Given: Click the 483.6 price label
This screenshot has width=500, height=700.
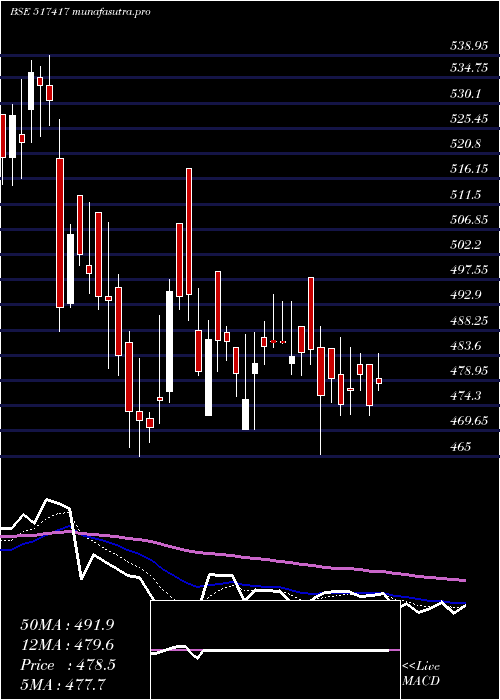Looking at the screenshot, I should tap(465, 346).
